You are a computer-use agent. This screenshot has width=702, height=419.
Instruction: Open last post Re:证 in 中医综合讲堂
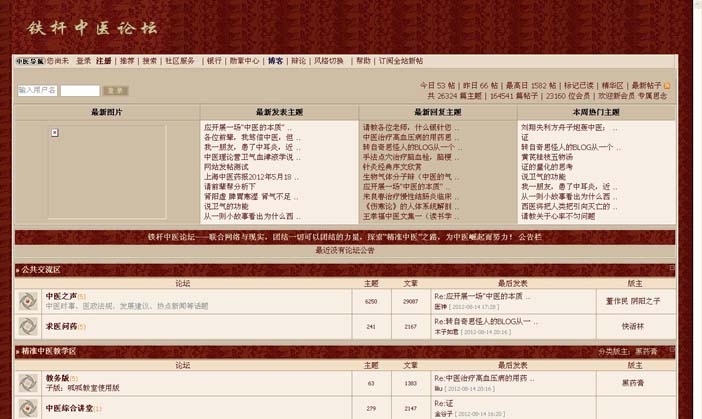click(444, 403)
